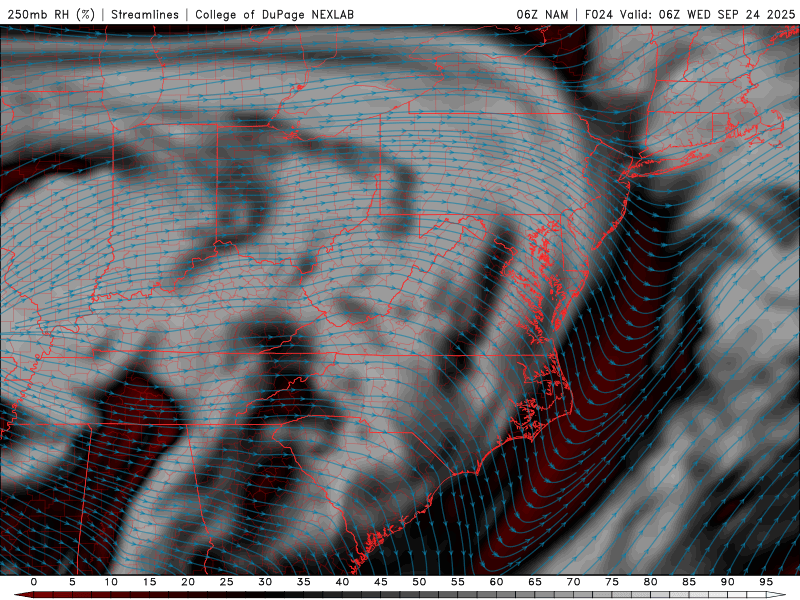Select the 50 percent colorbar label
This screenshot has height=600, width=800.
click(419, 582)
